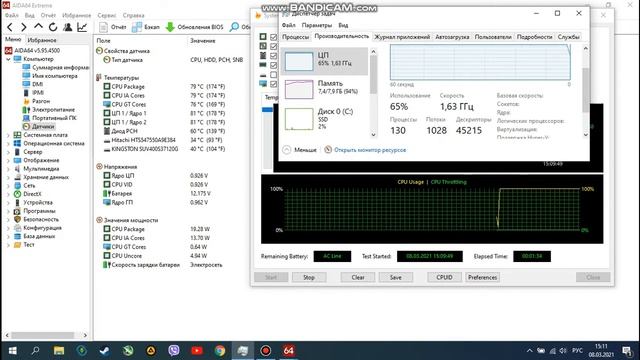Click Открыть монитор ресурсов link

(370, 150)
